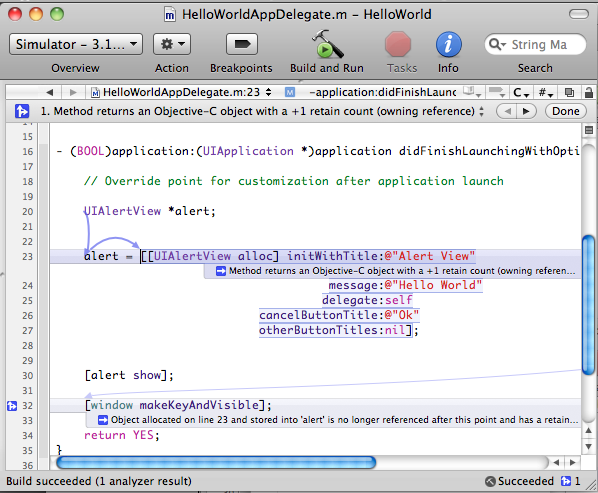Click 'delegate:self' code text
The width and height of the screenshot is (598, 493).
(367, 300)
